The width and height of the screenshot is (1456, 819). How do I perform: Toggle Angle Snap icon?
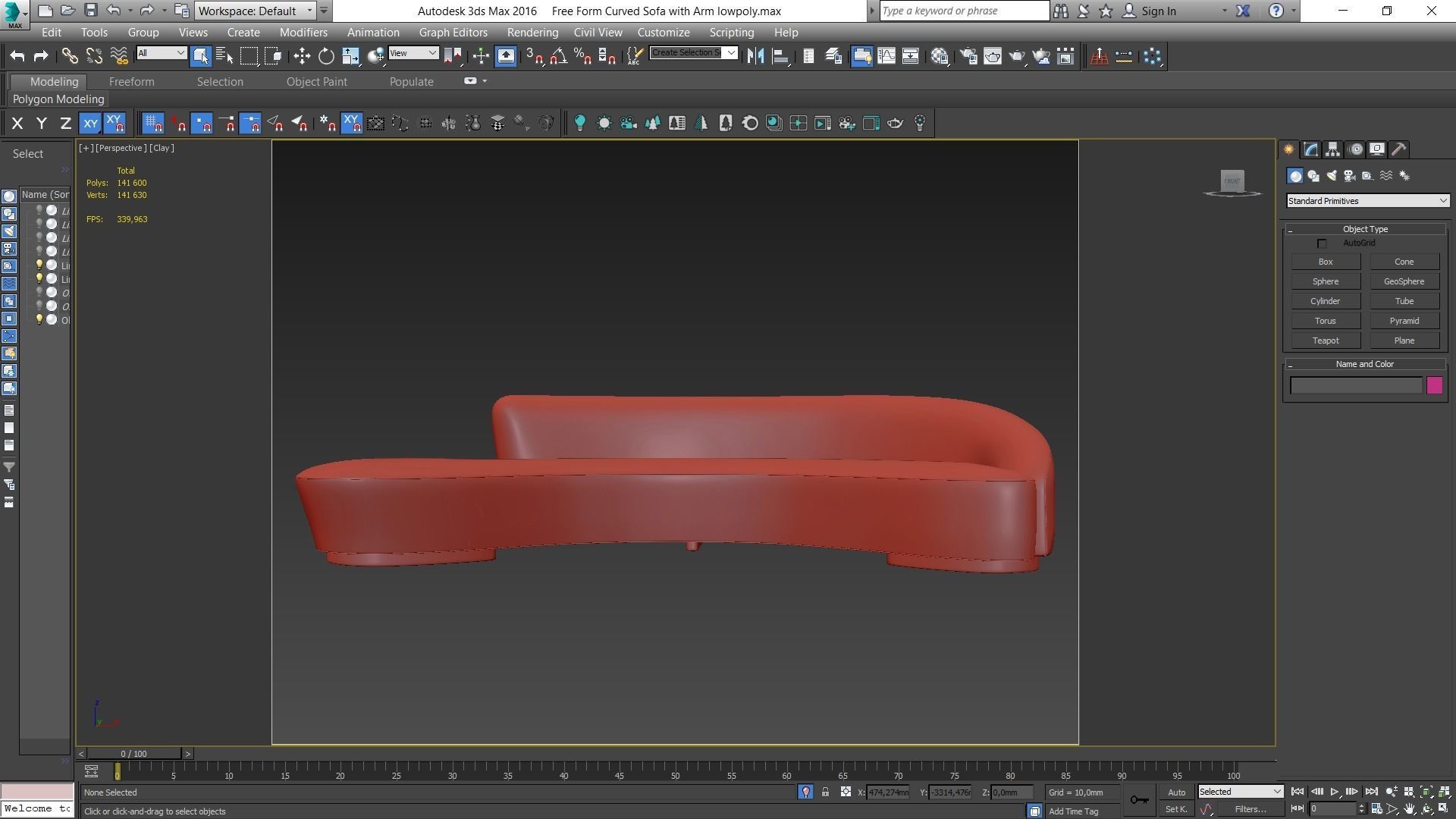[559, 56]
